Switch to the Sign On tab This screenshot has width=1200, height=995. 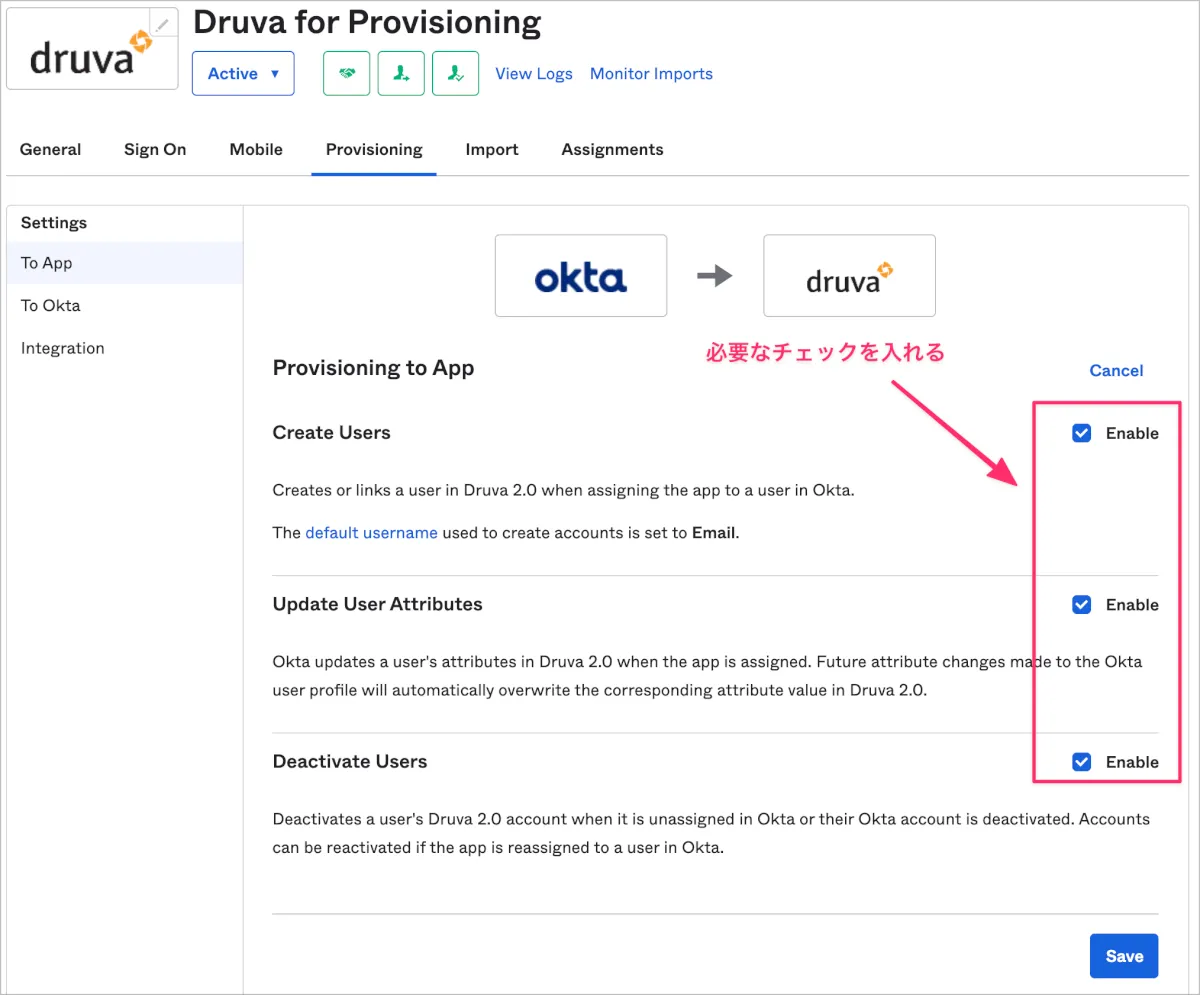tap(155, 150)
